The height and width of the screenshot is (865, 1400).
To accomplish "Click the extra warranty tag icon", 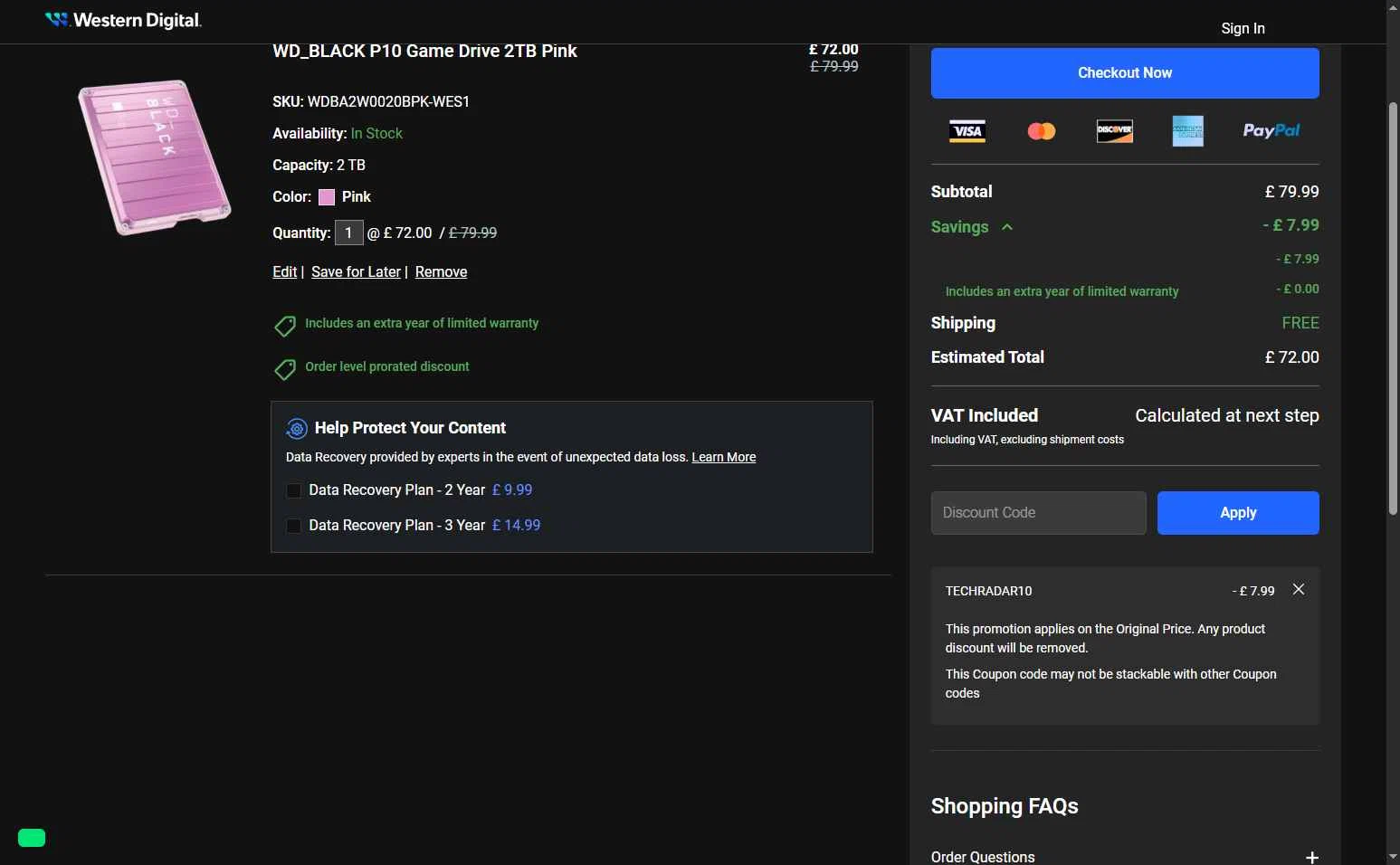I will (x=285, y=326).
